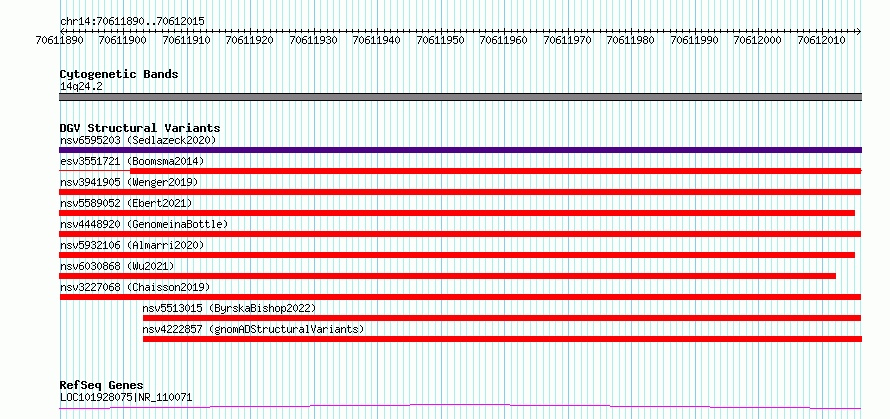Click the 70611920 ruler tick label
Viewport: 890px width, 419px height.
[x=249, y=40]
